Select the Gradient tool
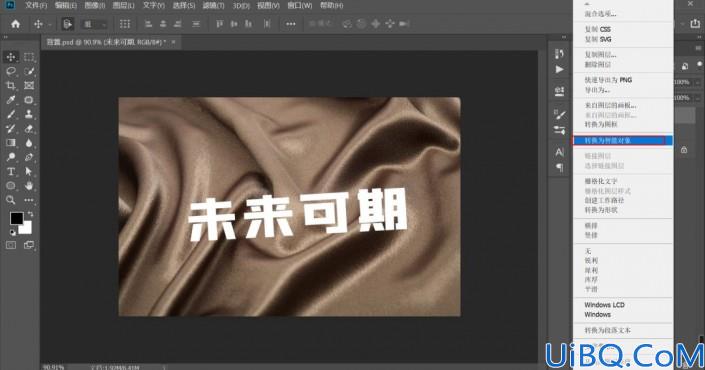705x370 pixels. pos(11,143)
